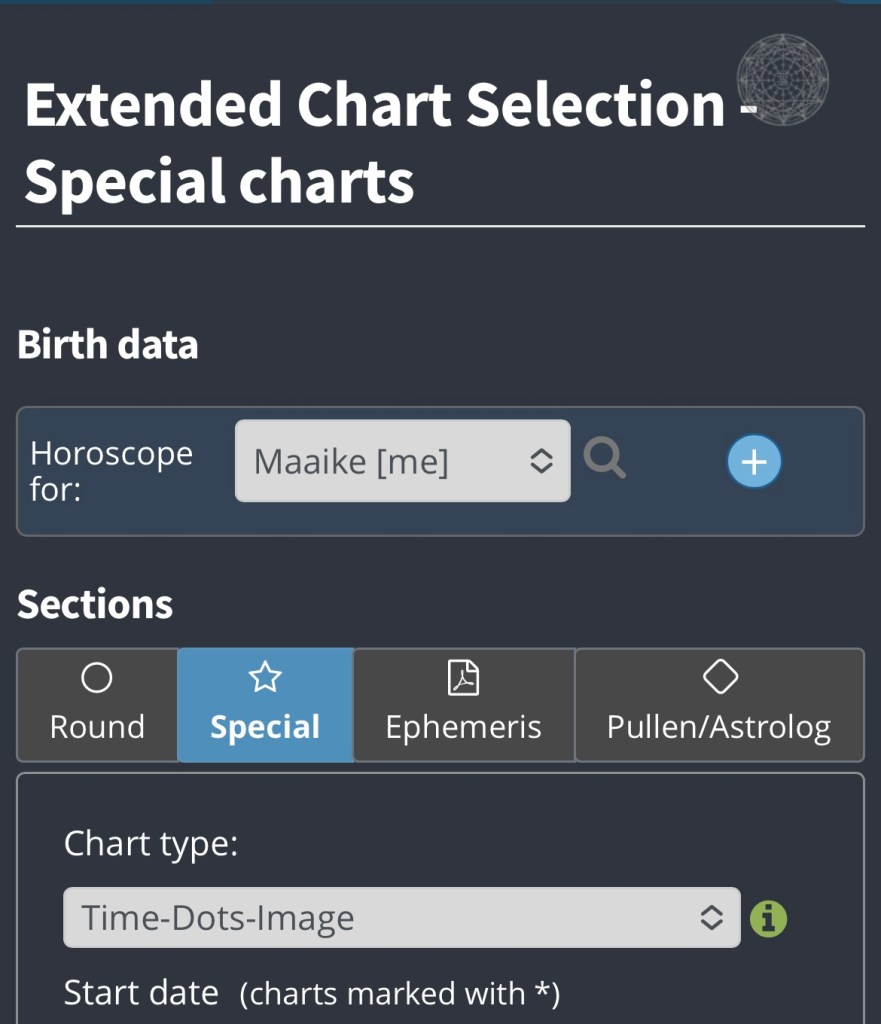Add new birth data with plus icon
The height and width of the screenshot is (1024, 881).
(x=754, y=462)
